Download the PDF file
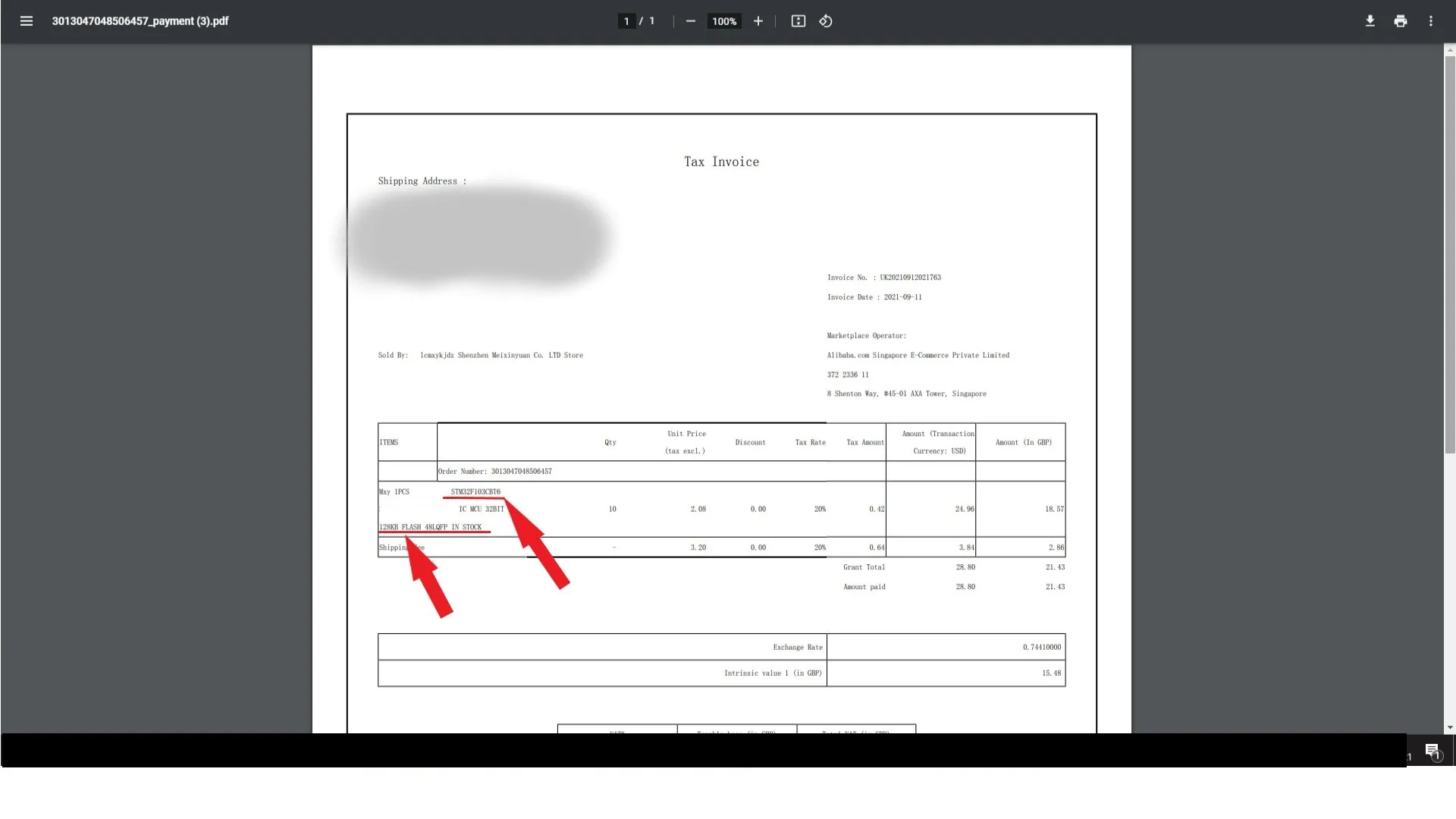 1370,21
